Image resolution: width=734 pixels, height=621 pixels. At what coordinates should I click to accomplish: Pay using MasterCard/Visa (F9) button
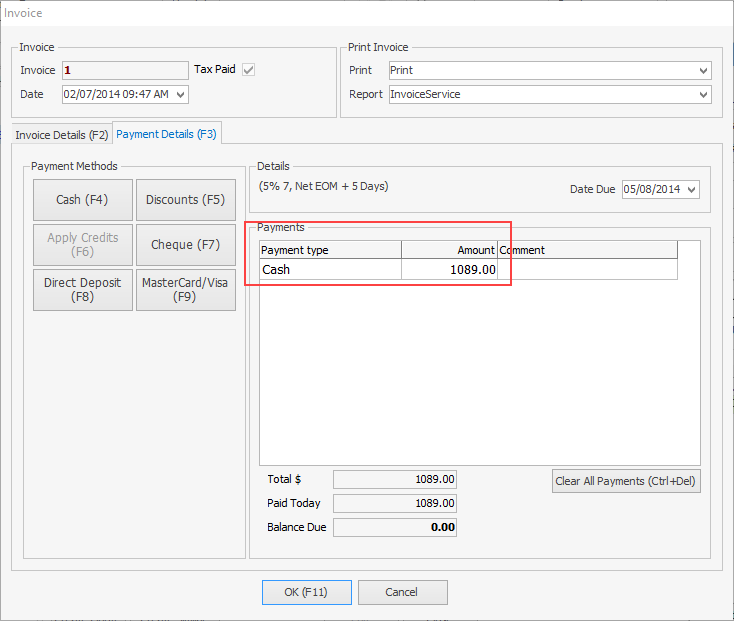pos(185,290)
